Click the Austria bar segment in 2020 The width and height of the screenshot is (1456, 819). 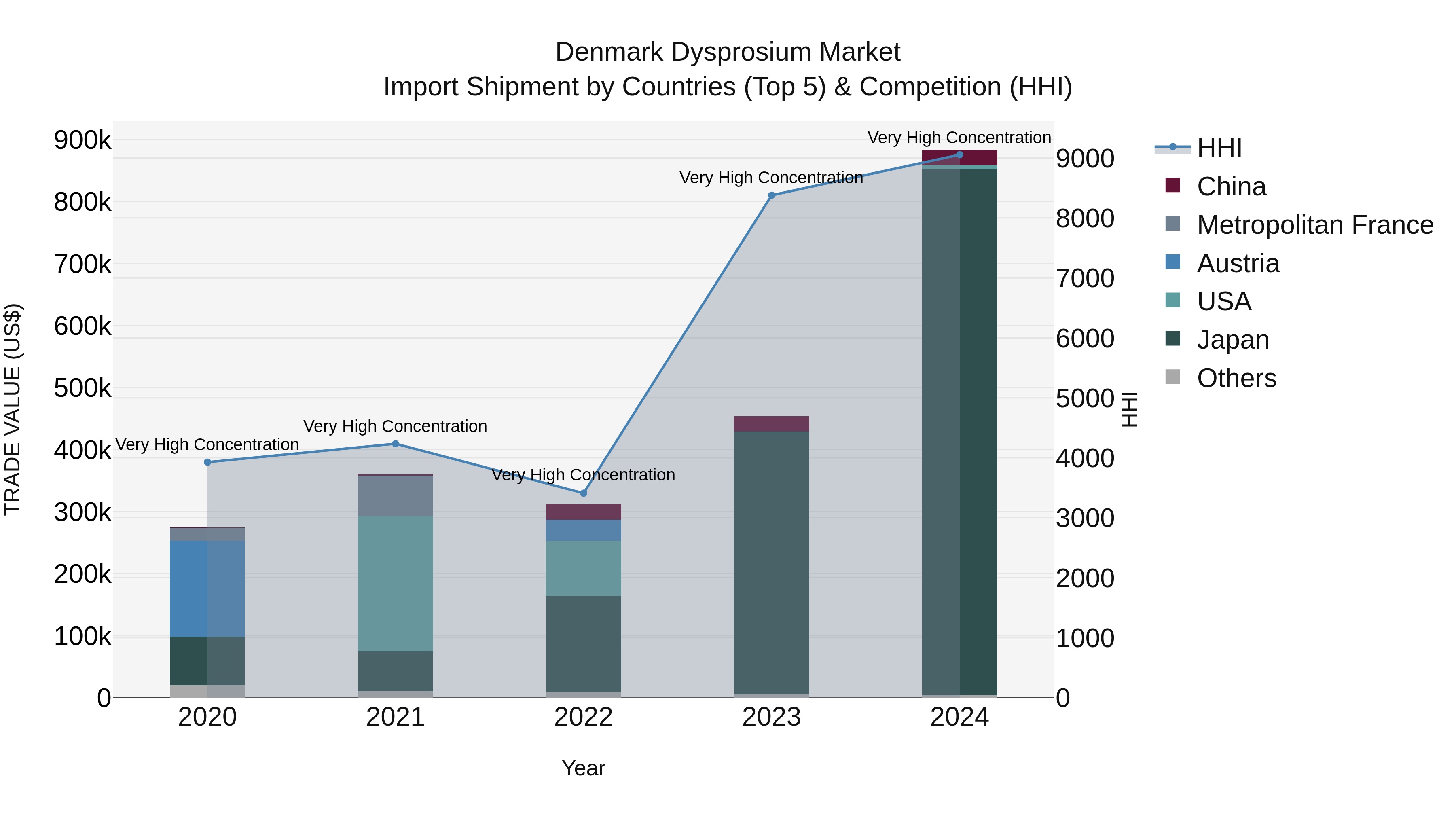(x=207, y=589)
